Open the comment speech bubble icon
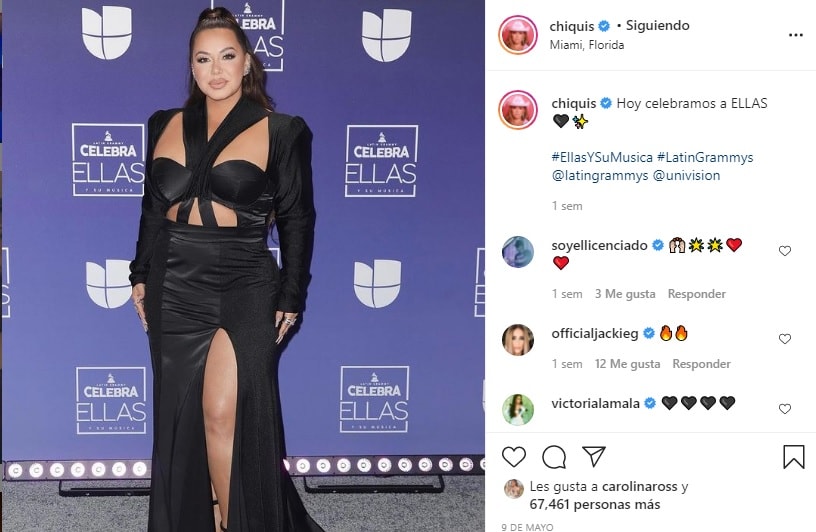Viewport: 816px width, 532px height. (x=554, y=457)
